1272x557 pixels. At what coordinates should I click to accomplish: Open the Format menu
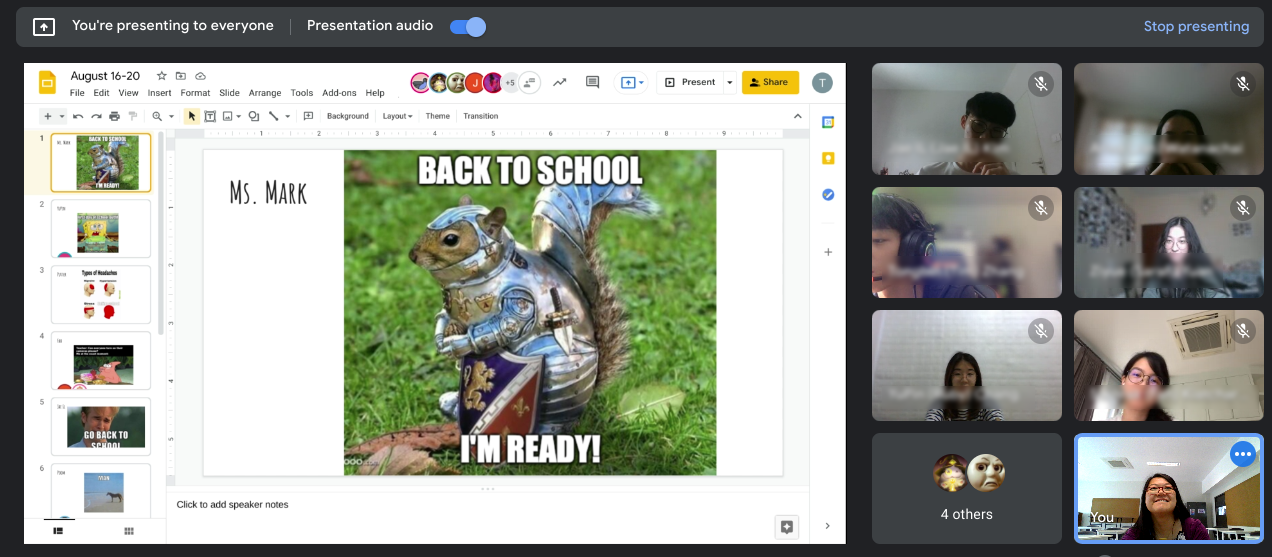(x=195, y=93)
